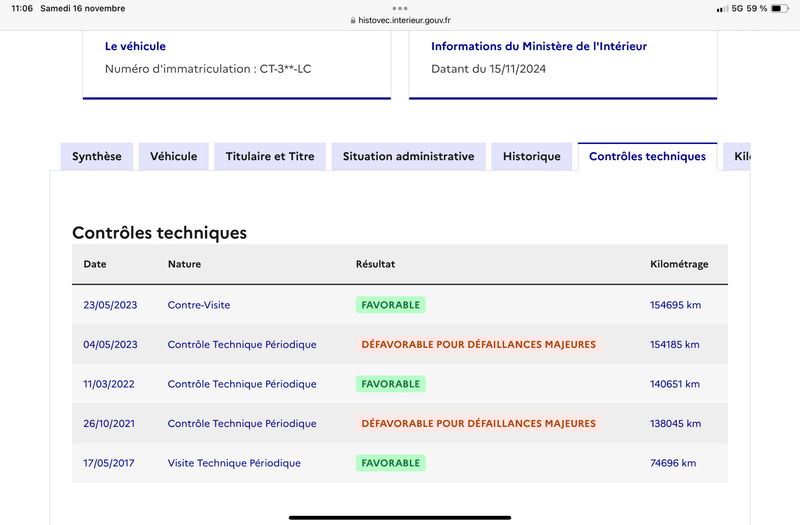
Task: Click the Kilométrage column header
Action: click(x=679, y=264)
